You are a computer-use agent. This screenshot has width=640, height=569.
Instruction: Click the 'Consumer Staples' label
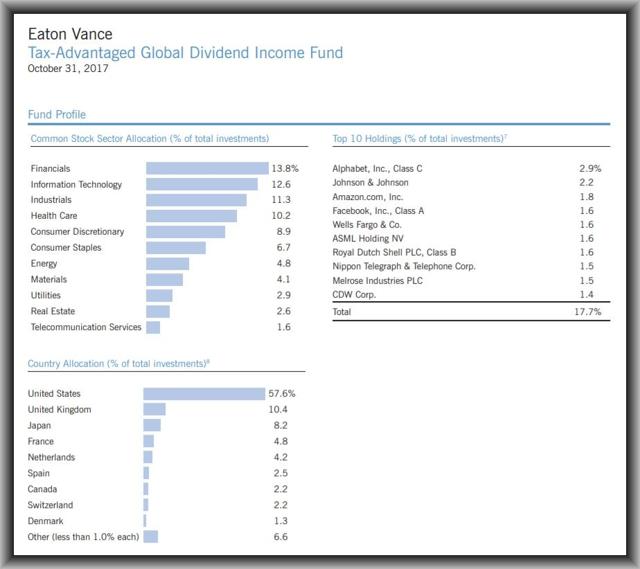point(66,248)
